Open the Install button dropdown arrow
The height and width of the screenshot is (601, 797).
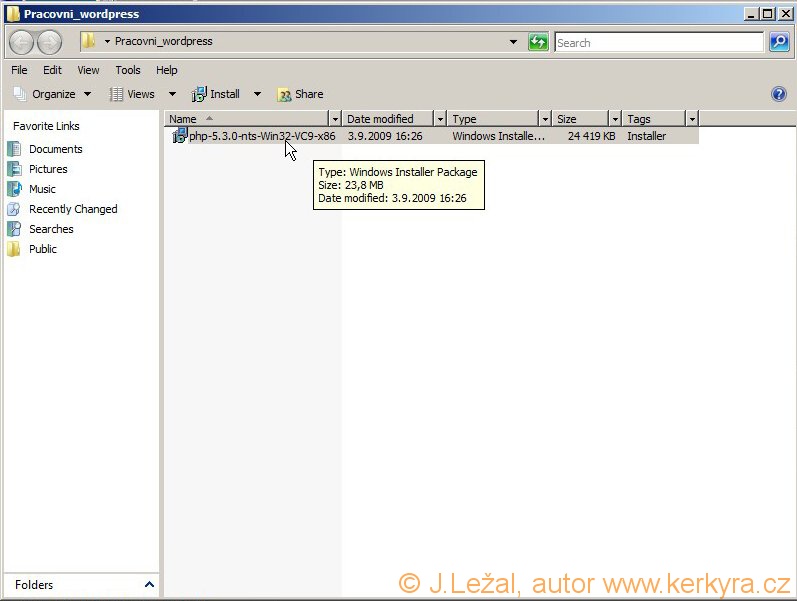tap(257, 94)
